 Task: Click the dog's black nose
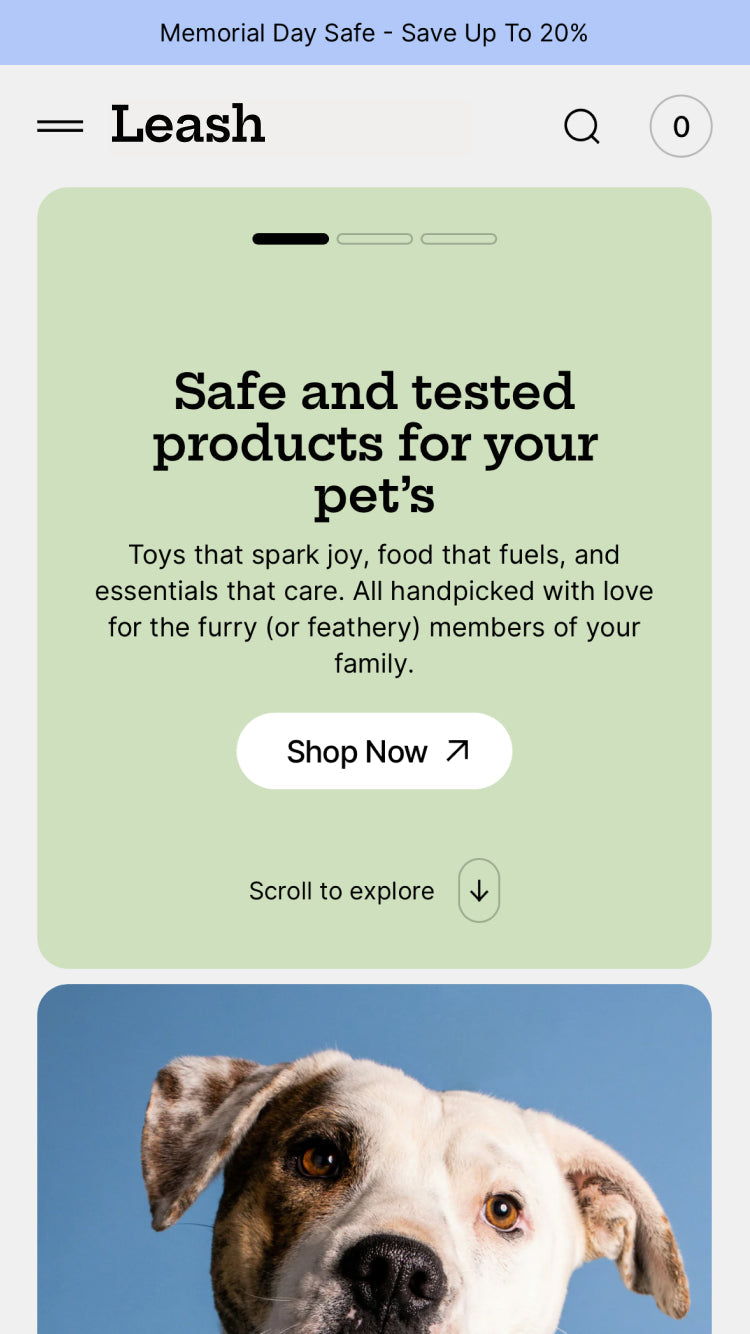click(392, 1282)
